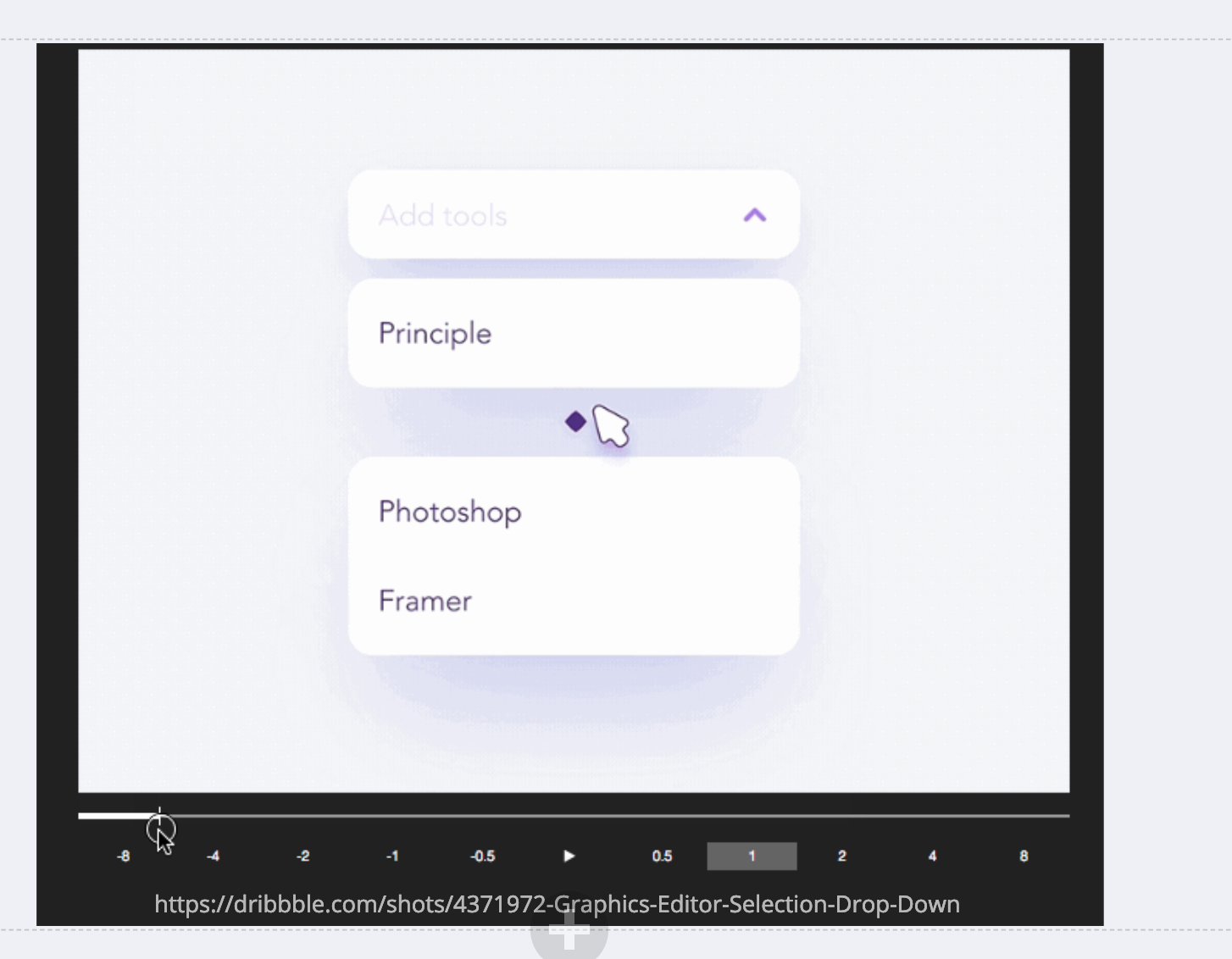The width and height of the screenshot is (1232, 959).
Task: Set playback speed to -0.5
Action: 483,856
